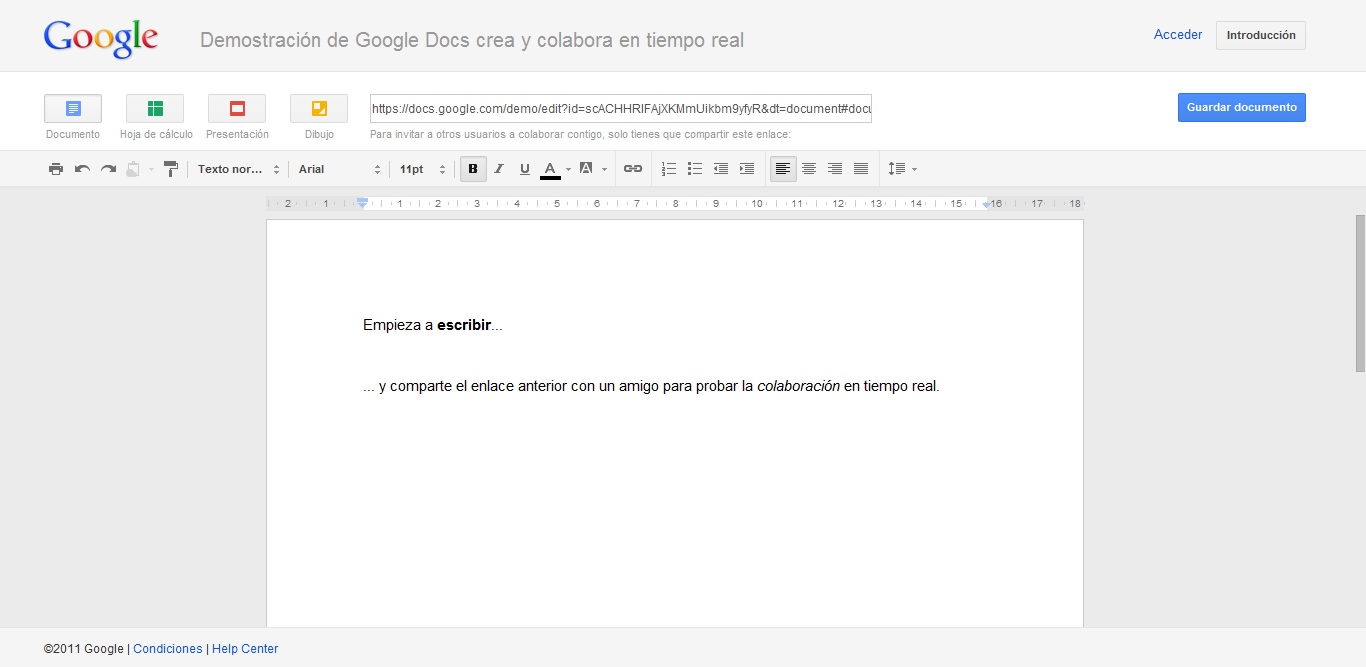This screenshot has height=667, width=1366.
Task: Click the print icon in the toolbar
Action: point(56,169)
